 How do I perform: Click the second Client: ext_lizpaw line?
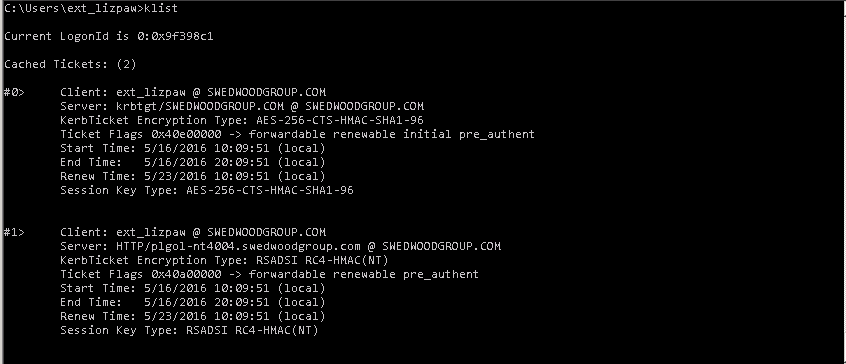tap(193, 232)
